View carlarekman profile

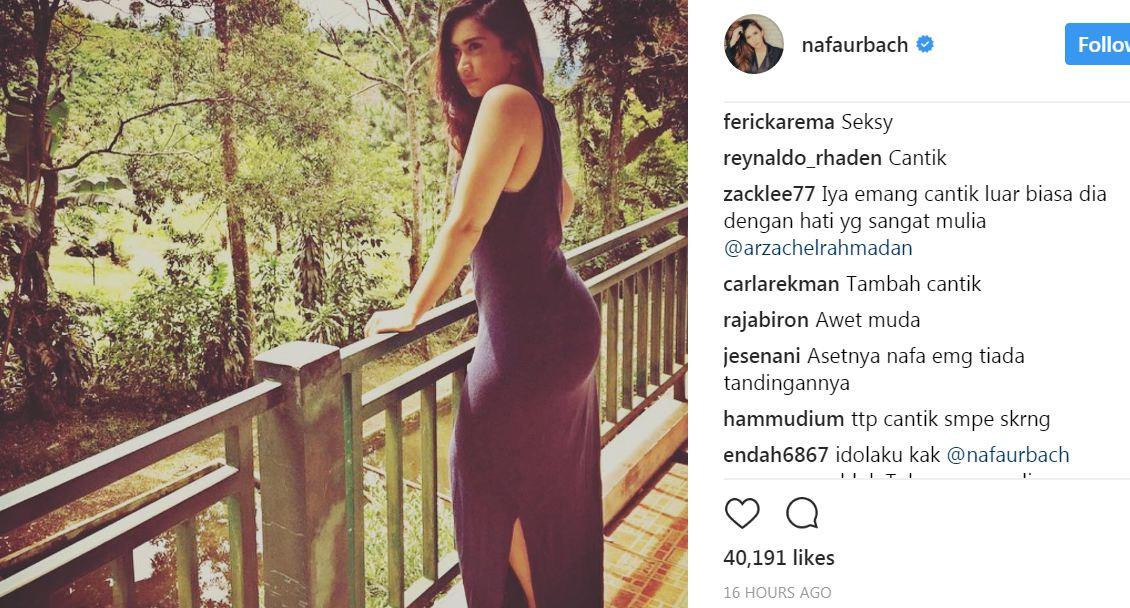pos(781,284)
